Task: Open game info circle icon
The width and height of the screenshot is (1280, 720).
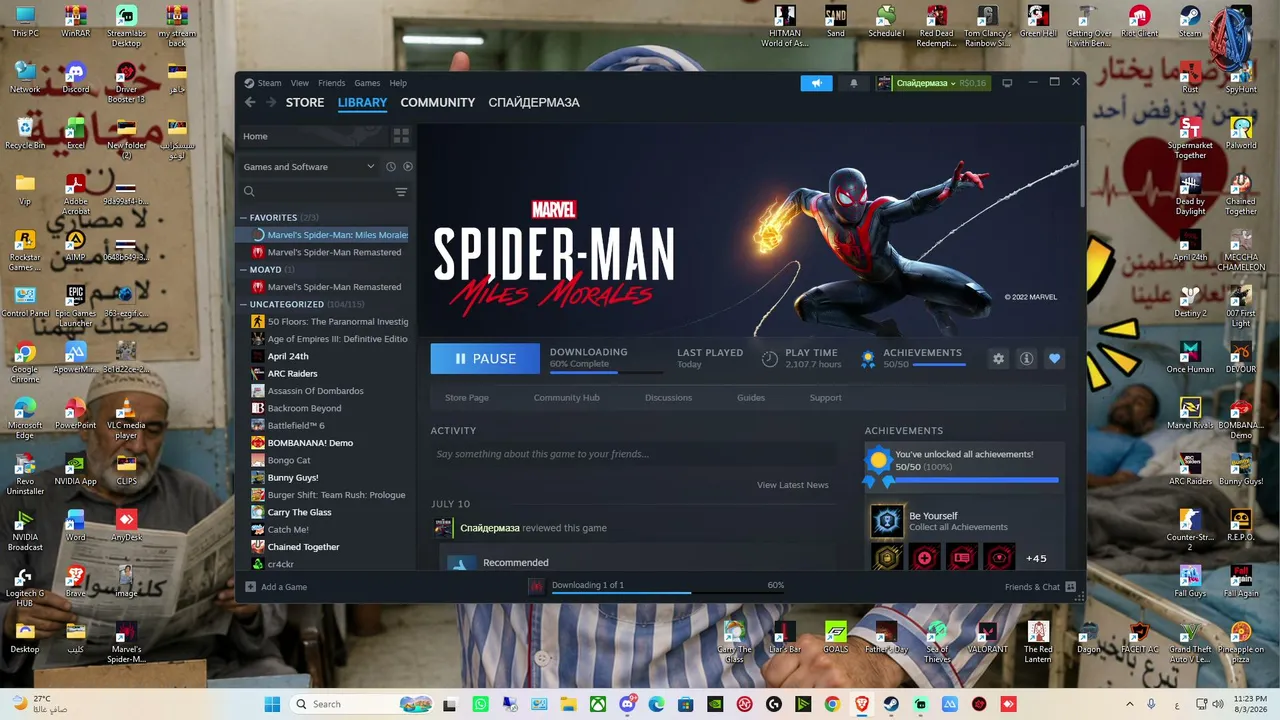Action: coord(1026,358)
